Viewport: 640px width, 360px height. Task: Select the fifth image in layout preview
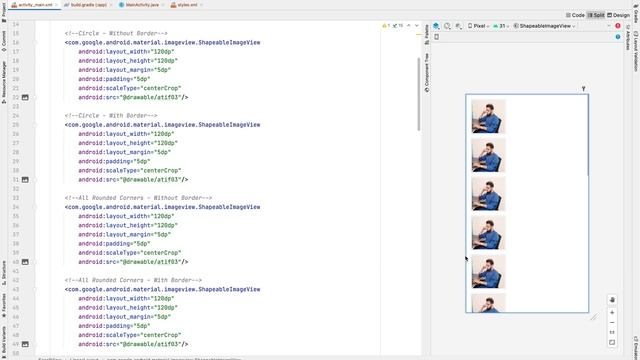(x=488, y=272)
